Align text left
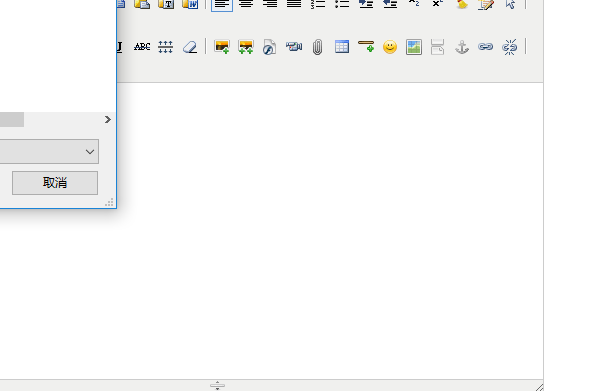 point(222,4)
